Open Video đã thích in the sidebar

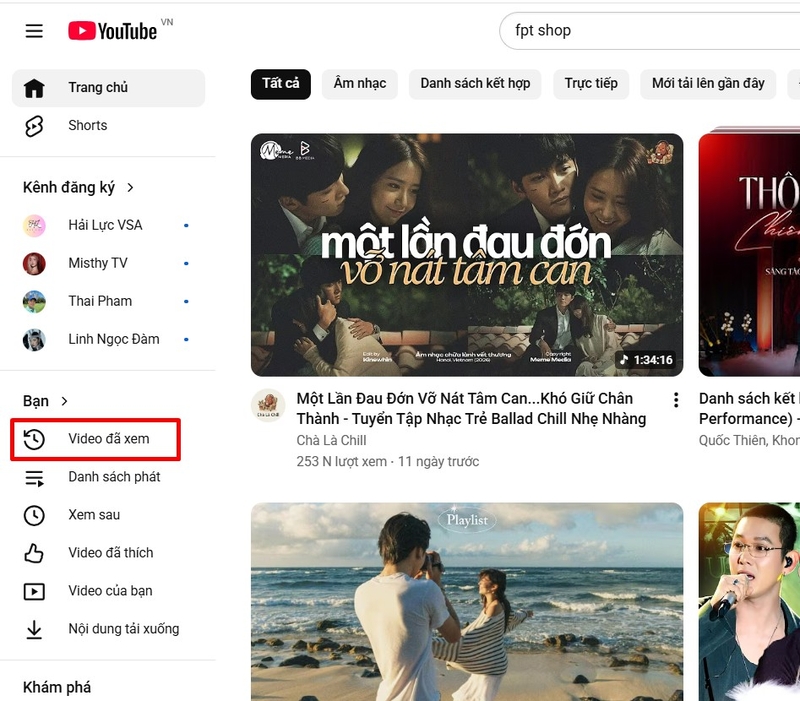[x=108, y=553]
